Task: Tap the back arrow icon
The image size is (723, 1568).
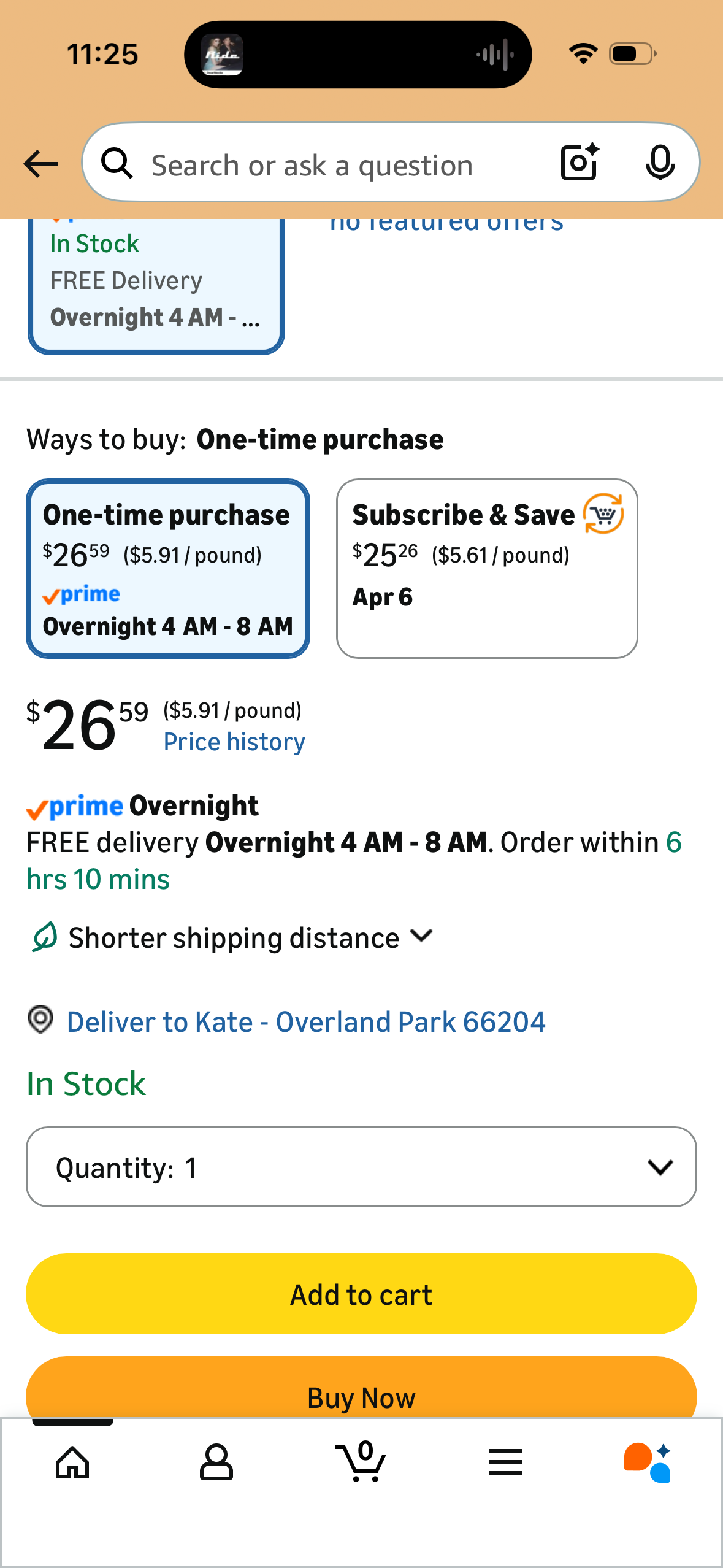Action: pos(40,164)
